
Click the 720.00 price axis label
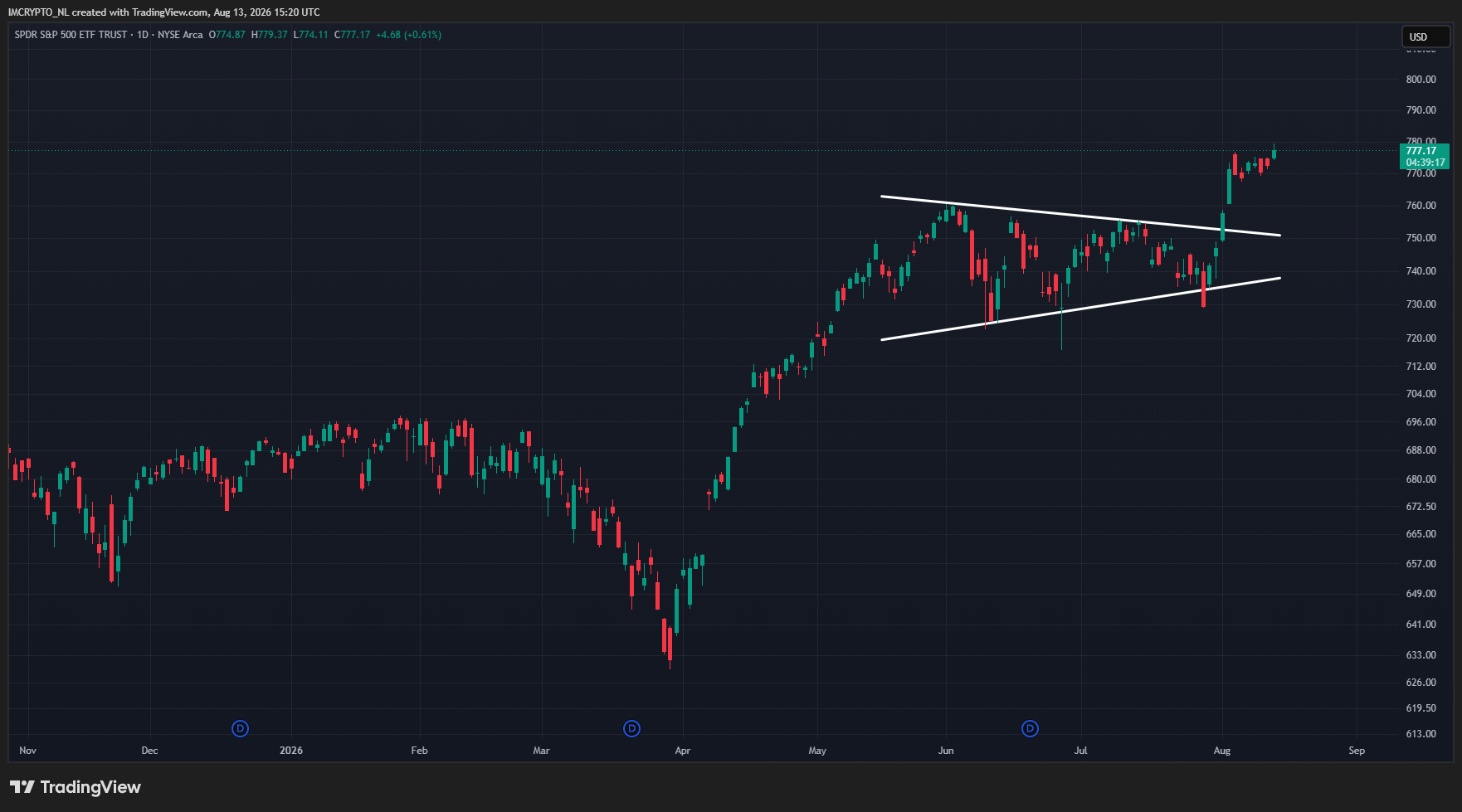(x=1421, y=338)
